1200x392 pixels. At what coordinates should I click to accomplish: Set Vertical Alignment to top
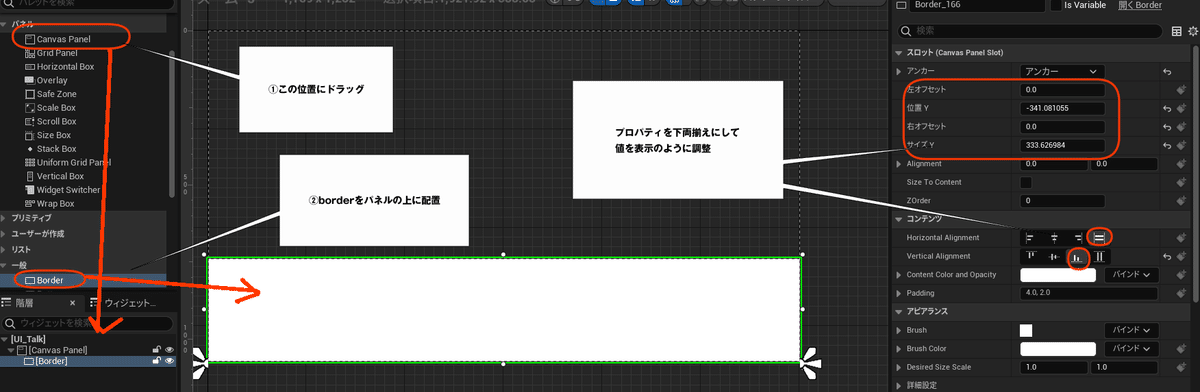(1030, 257)
